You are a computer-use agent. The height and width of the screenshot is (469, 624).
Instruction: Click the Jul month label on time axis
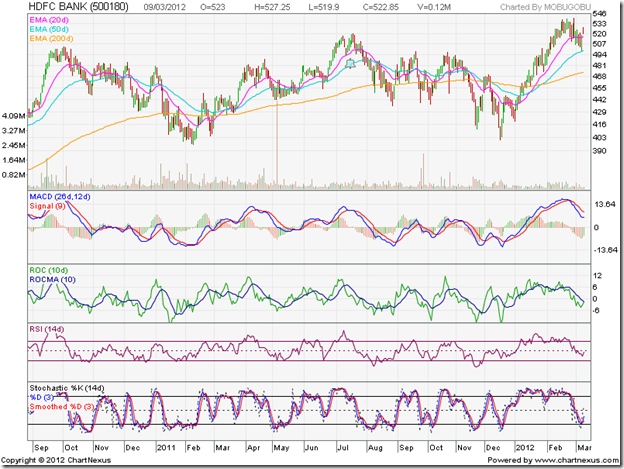coord(343,448)
